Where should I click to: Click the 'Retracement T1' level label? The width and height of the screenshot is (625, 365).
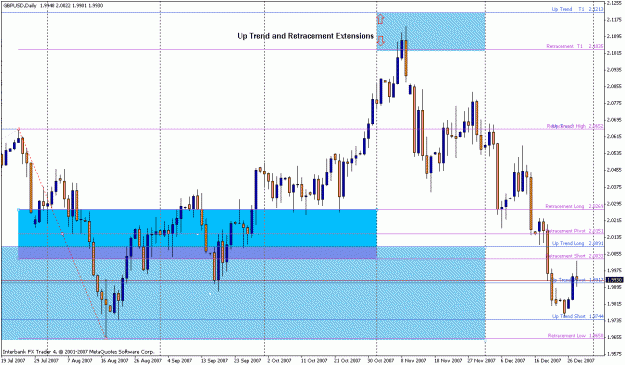tap(574, 46)
